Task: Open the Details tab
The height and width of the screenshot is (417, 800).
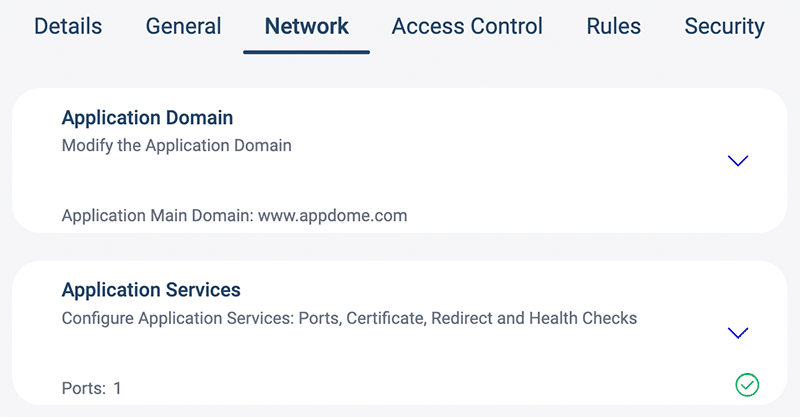Action: 68,27
